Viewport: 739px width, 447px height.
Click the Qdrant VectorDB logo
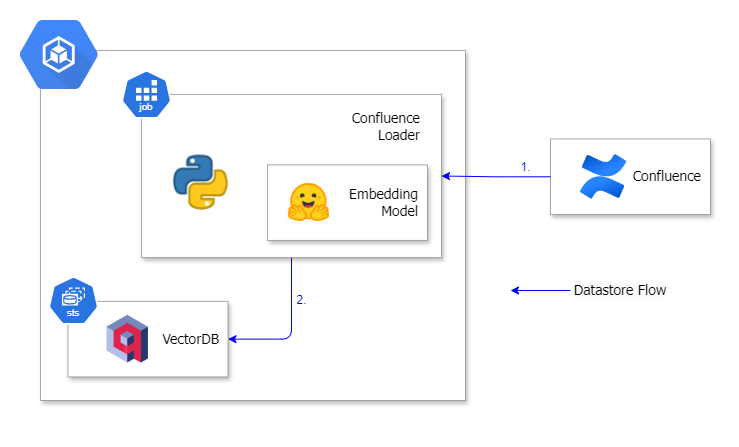point(127,339)
